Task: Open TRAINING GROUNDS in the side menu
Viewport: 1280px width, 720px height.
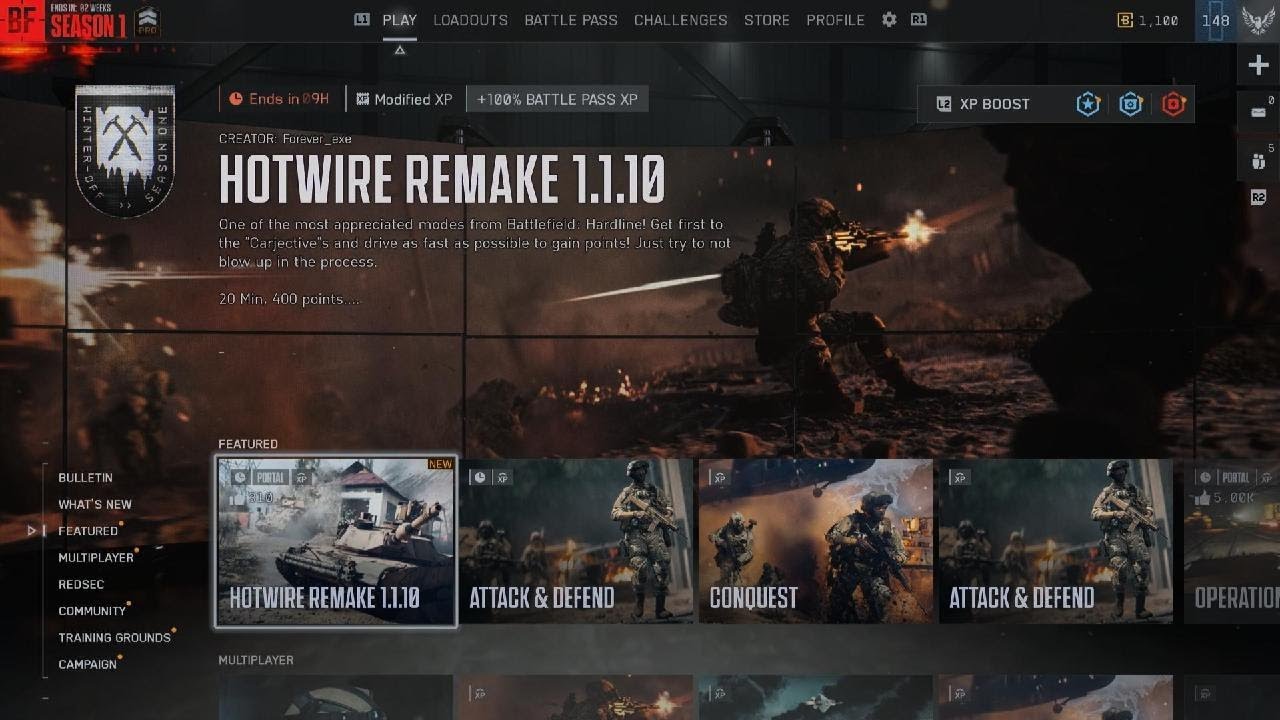Action: (x=114, y=638)
